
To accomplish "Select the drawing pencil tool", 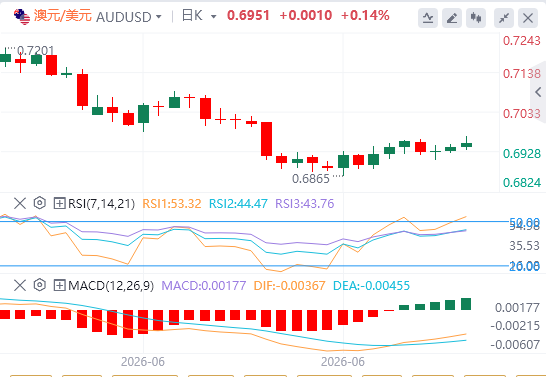I will click(x=452, y=18).
